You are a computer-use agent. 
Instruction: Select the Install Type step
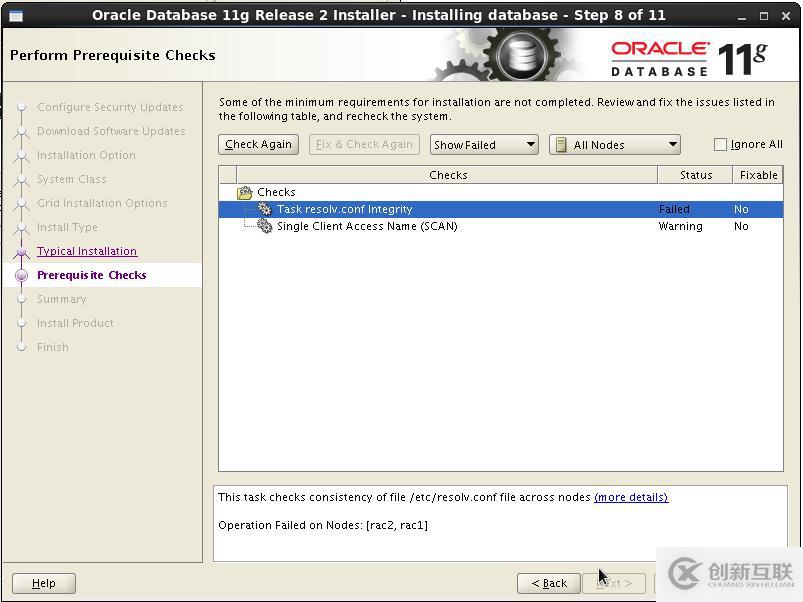(67, 227)
